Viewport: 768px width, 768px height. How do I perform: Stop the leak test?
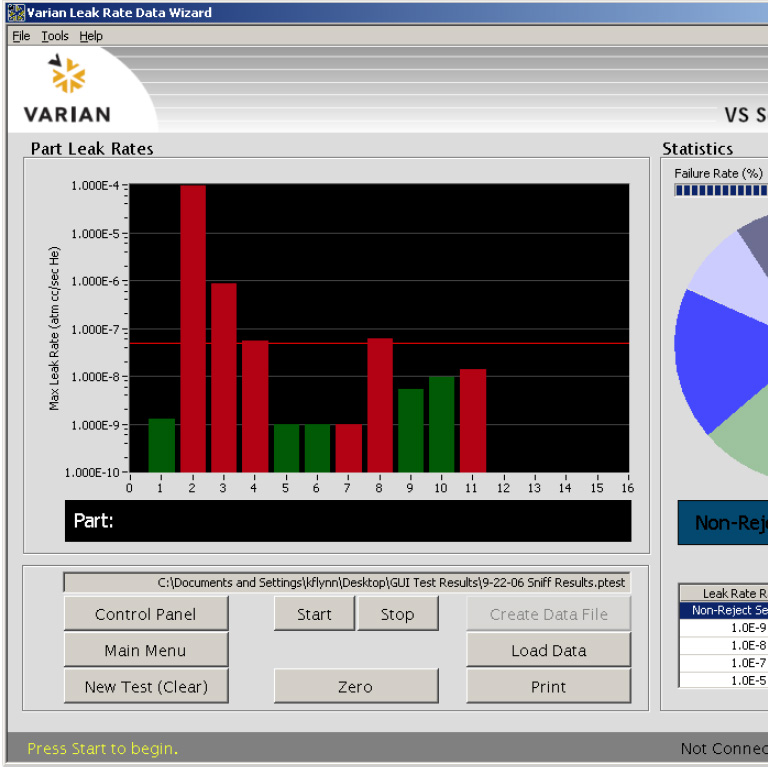coord(398,614)
